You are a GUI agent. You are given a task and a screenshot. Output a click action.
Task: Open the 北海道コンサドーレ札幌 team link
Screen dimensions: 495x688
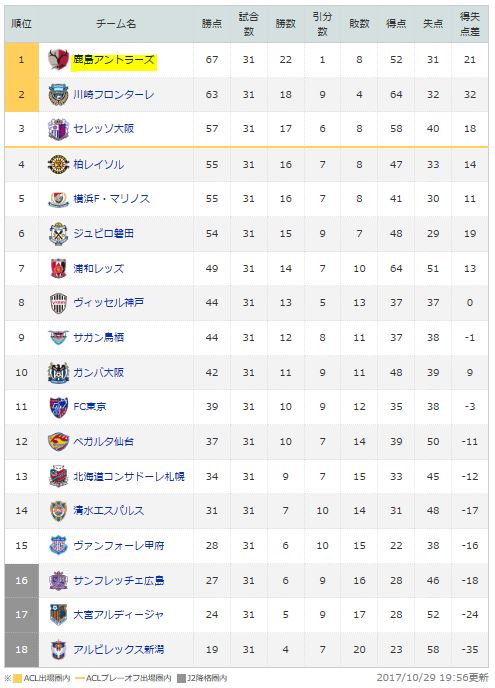coord(129,477)
